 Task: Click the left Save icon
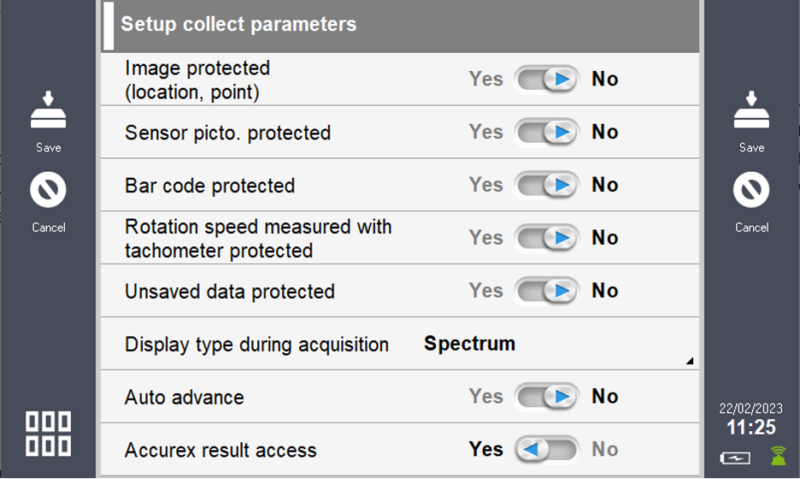click(x=47, y=112)
